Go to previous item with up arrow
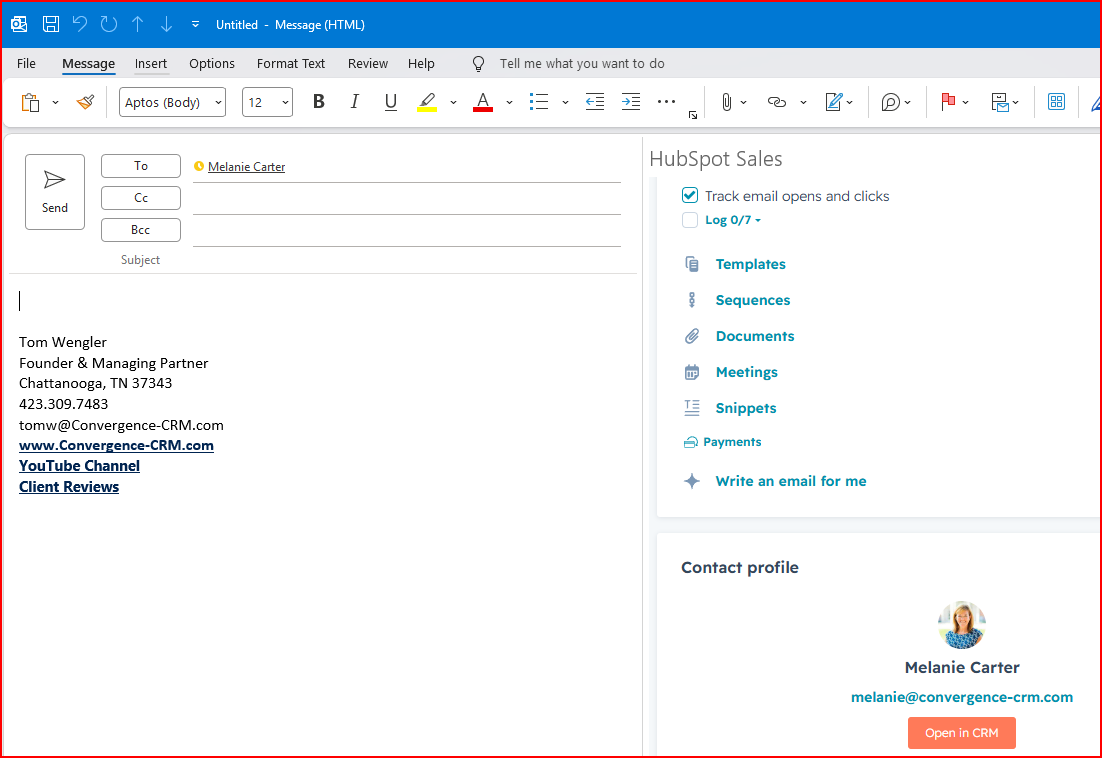The width and height of the screenshot is (1102, 758). (138, 24)
